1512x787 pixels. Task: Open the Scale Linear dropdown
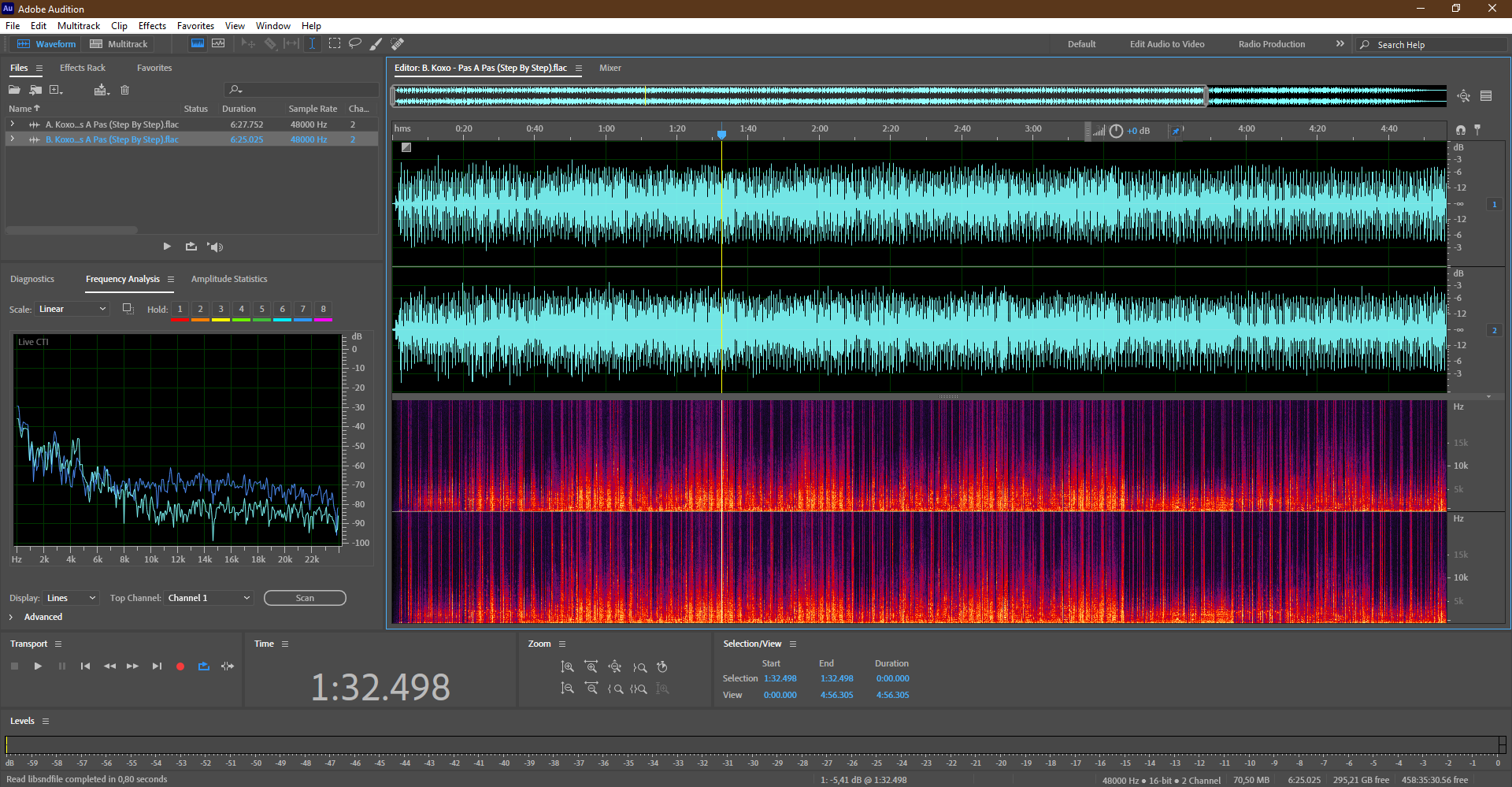tap(72, 309)
